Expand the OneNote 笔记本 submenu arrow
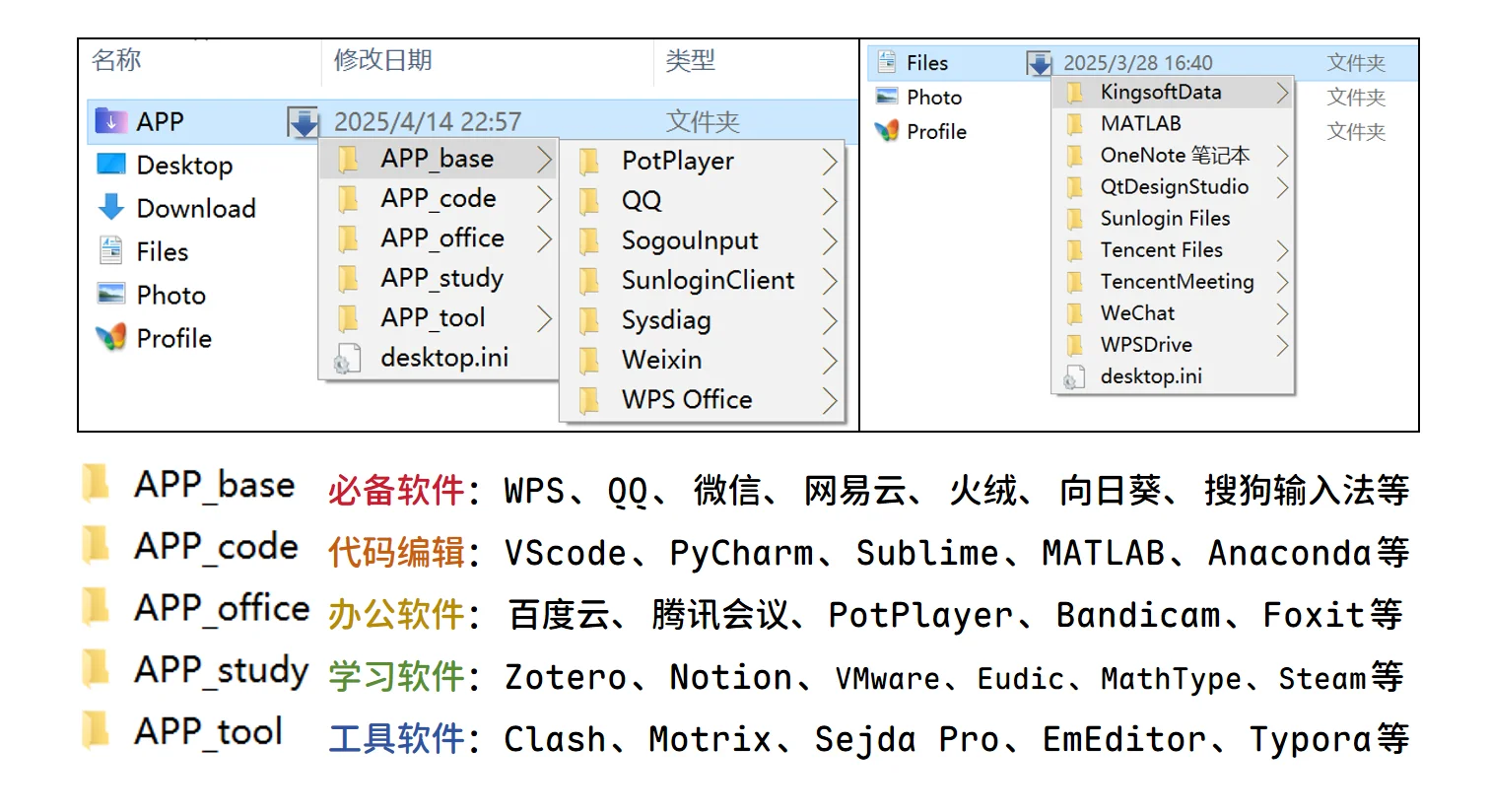1490x812 pixels. (1282, 156)
